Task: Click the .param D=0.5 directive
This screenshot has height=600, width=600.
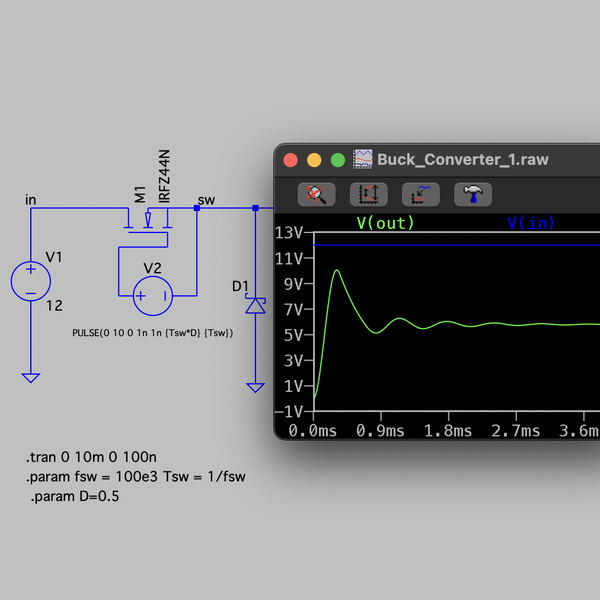Action: [75, 496]
